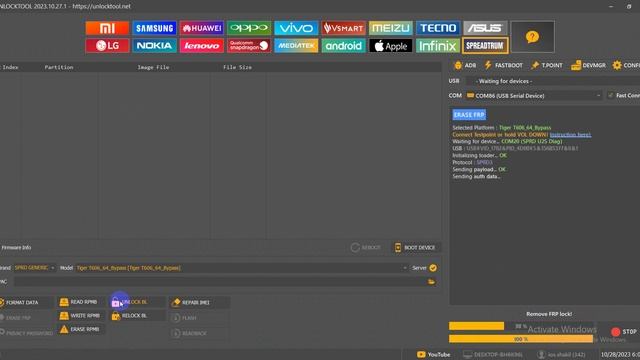Screen dimensions: 640x360
Task: Open the USB waiting for devices dropdown
Action: 553,81
